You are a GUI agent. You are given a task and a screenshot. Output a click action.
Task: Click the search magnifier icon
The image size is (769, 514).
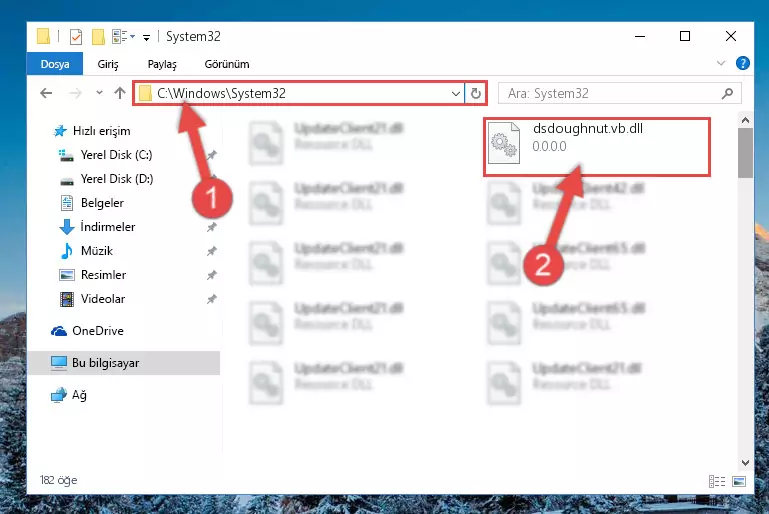click(x=728, y=93)
